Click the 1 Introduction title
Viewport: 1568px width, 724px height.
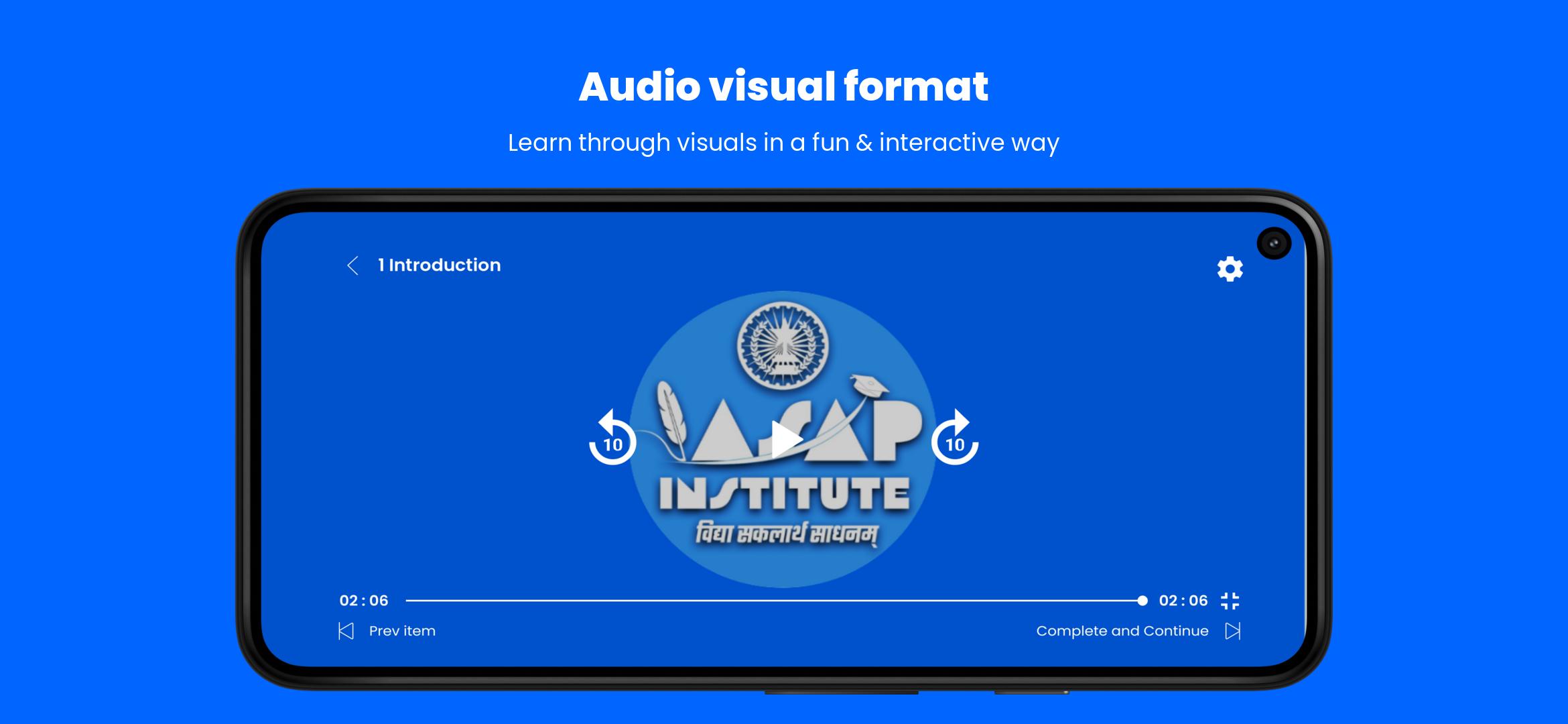[439, 265]
